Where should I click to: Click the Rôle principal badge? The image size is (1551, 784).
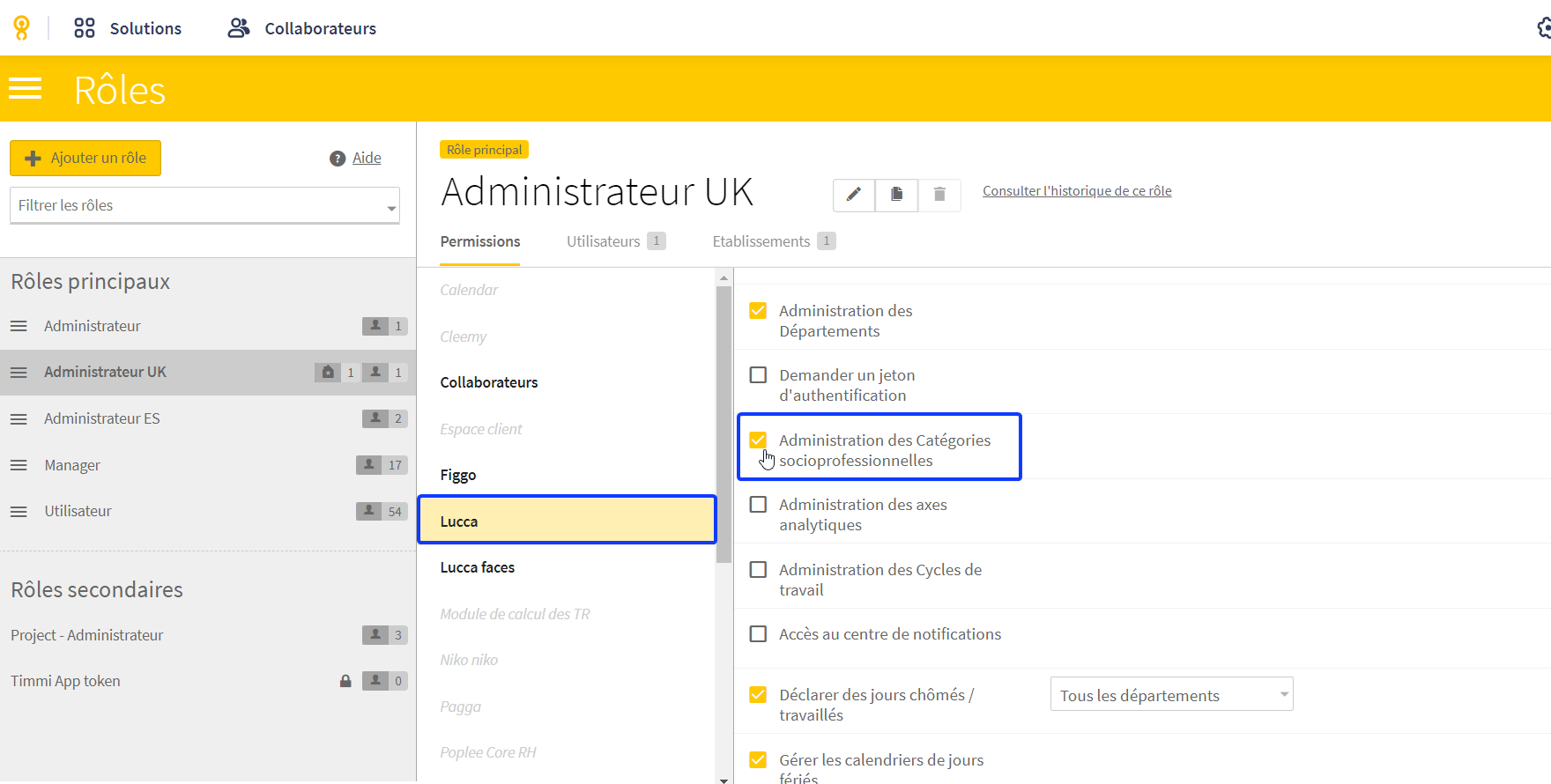pyautogui.click(x=484, y=150)
